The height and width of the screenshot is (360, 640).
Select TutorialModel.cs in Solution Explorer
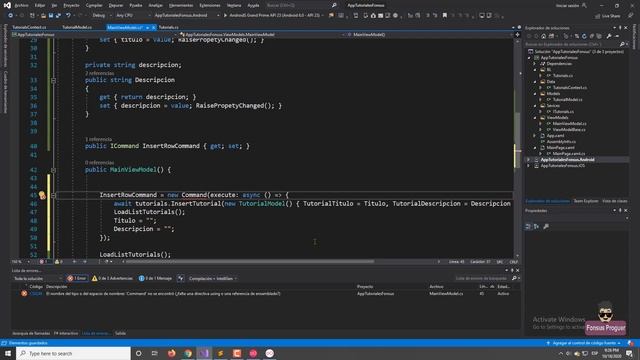567,100
